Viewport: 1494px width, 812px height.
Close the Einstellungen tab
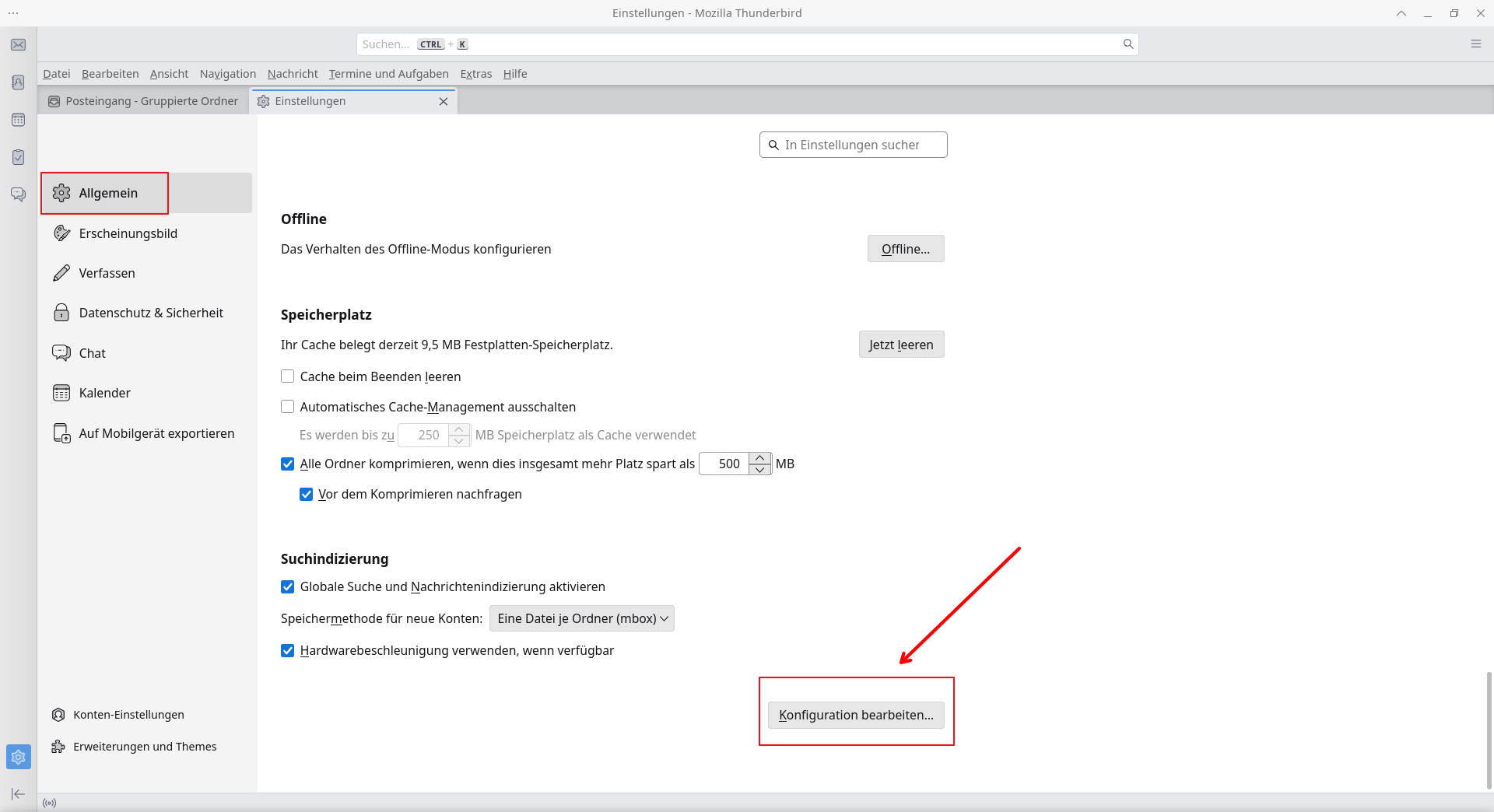(444, 102)
